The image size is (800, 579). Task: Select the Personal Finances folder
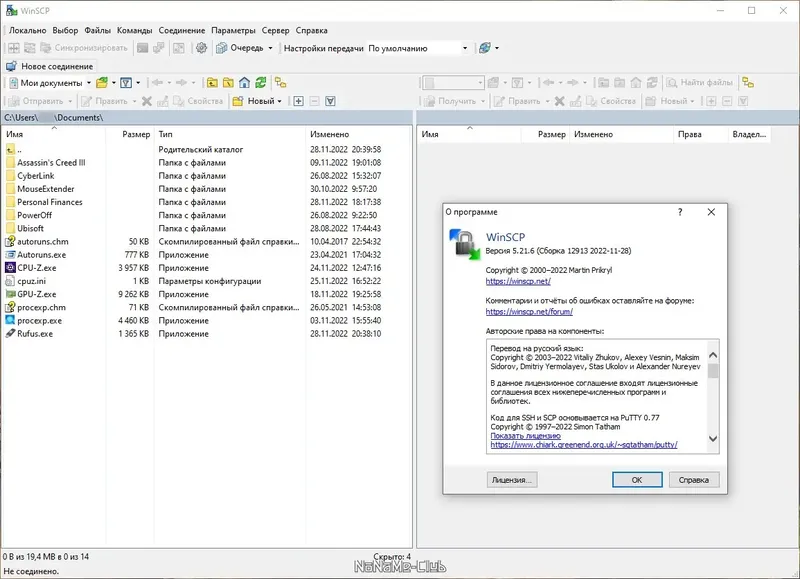(206, 203)
